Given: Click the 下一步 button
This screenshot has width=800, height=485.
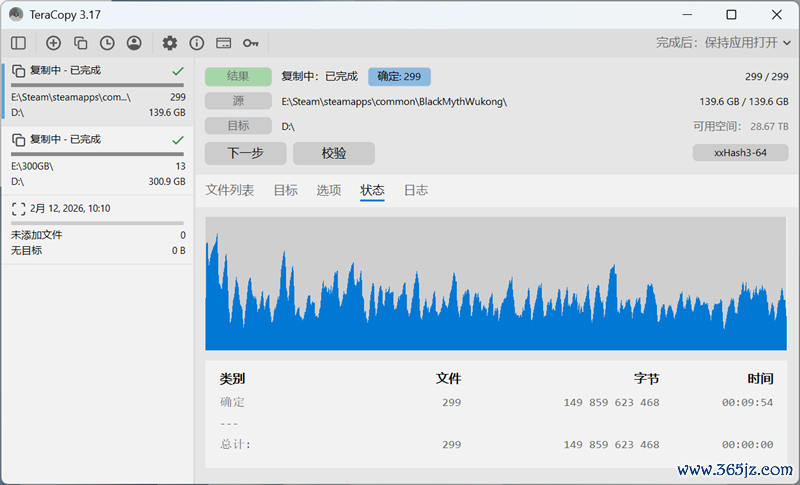Looking at the screenshot, I should coord(245,153).
